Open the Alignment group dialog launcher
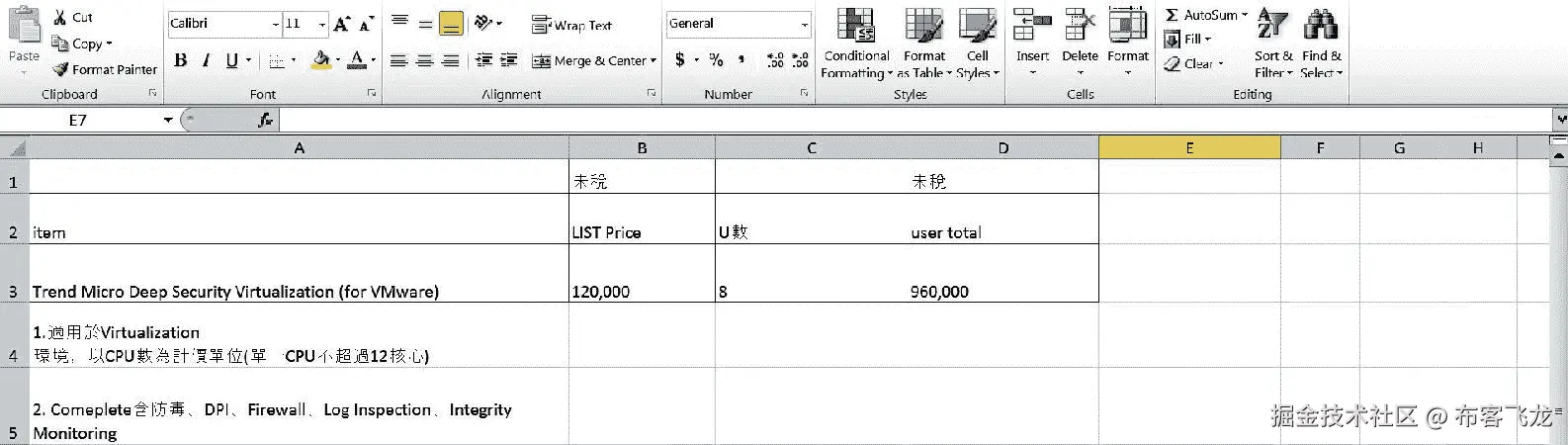The image size is (1568, 445). (x=652, y=93)
